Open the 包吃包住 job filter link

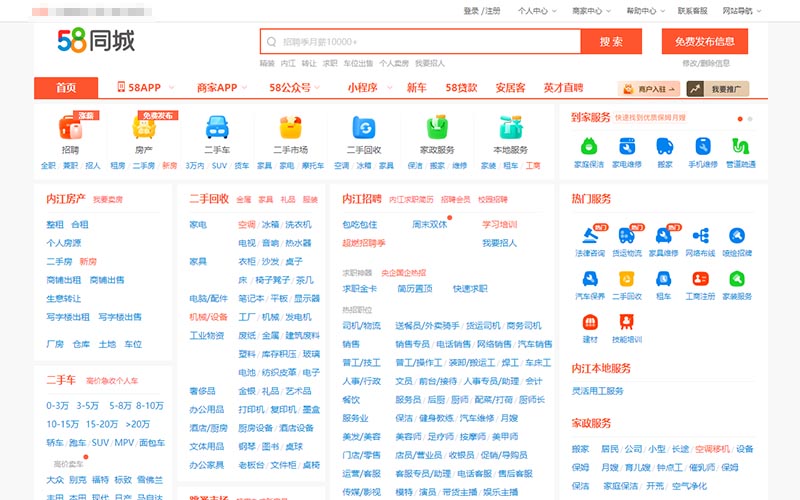(x=360, y=224)
